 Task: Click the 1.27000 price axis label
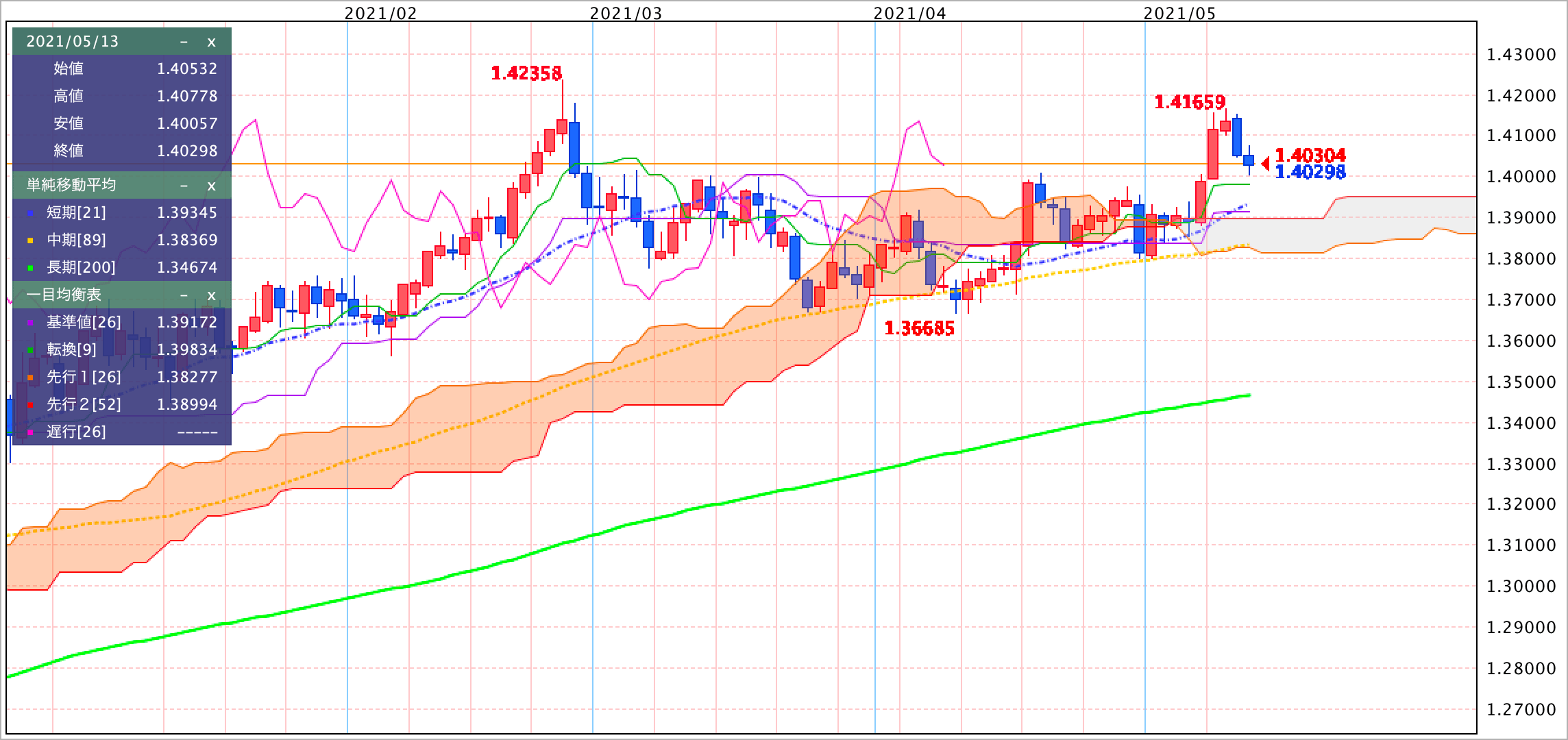tap(1521, 710)
